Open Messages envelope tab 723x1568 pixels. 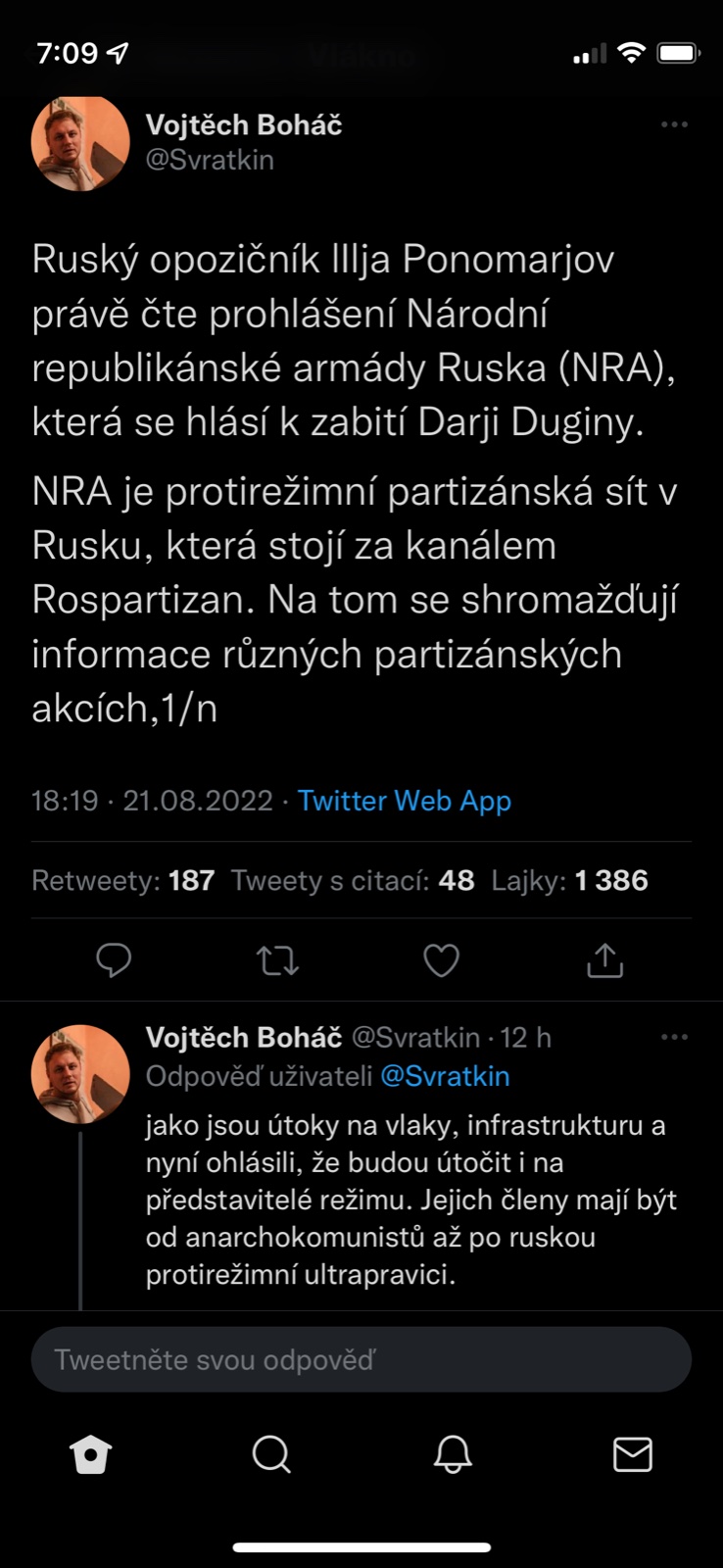coord(632,1454)
